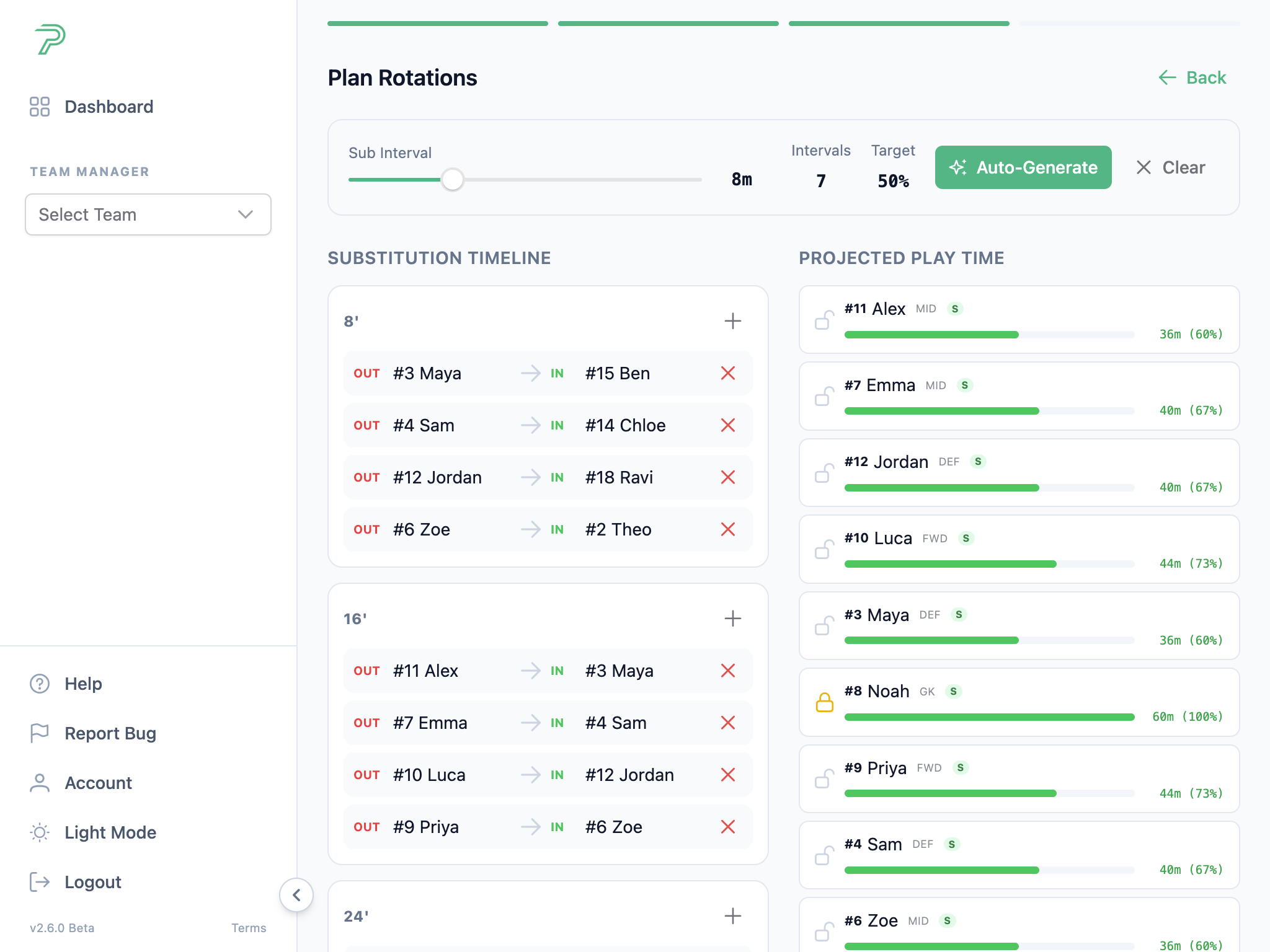
Task: Click the first progress step bar
Action: [x=438, y=24]
